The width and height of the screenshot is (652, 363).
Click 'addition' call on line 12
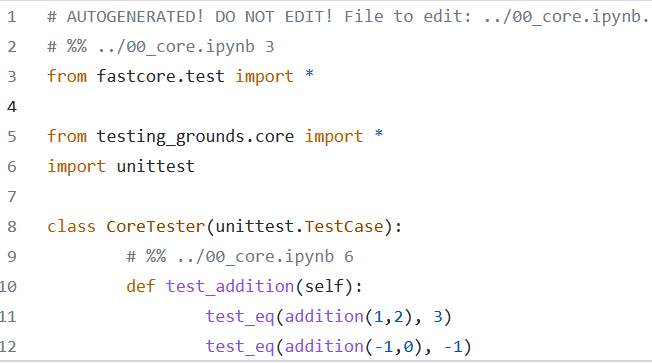click(324, 347)
